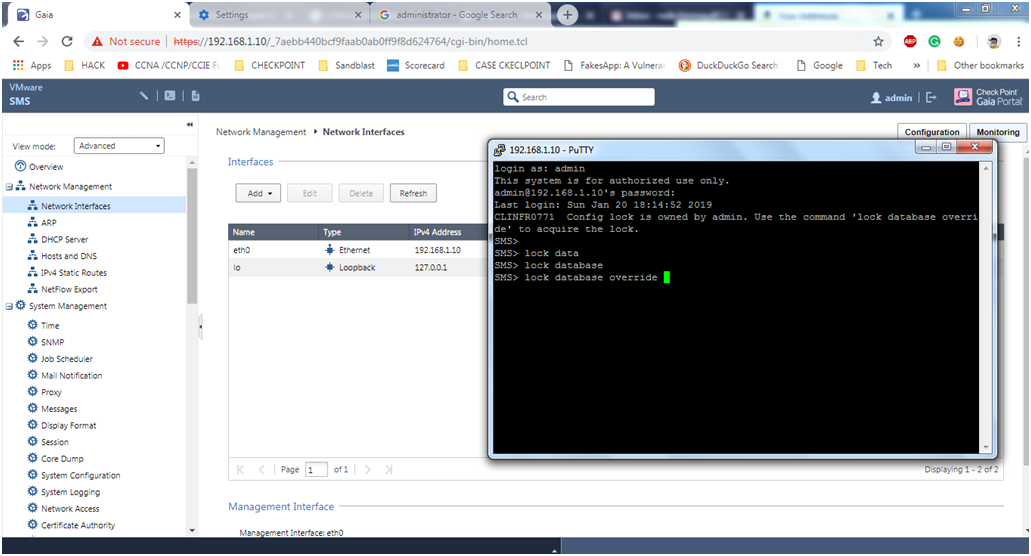Open the Sandblast bookmarks folder

pyautogui.click(x=347, y=65)
